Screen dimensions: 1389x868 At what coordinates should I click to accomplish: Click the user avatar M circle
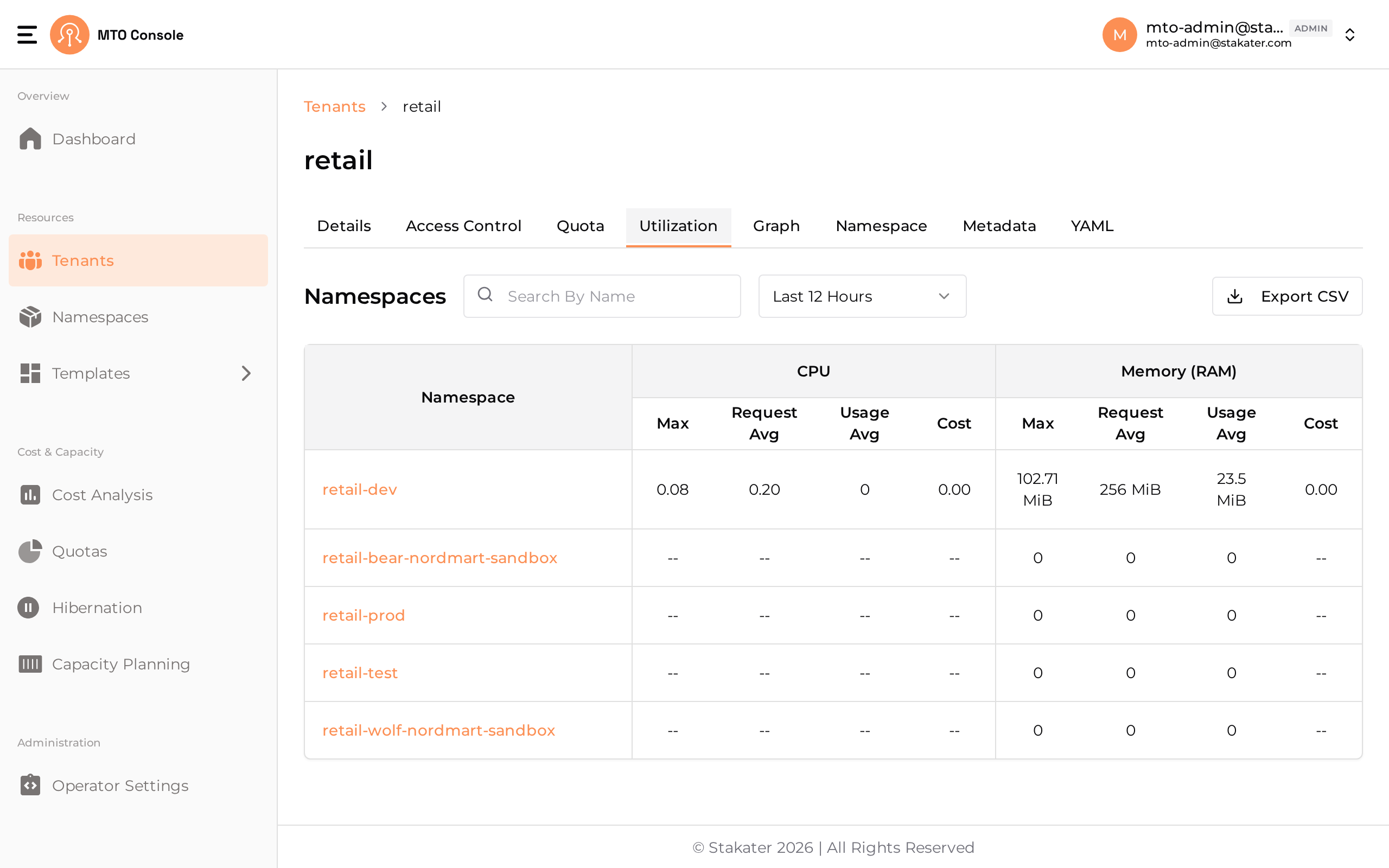1119,34
